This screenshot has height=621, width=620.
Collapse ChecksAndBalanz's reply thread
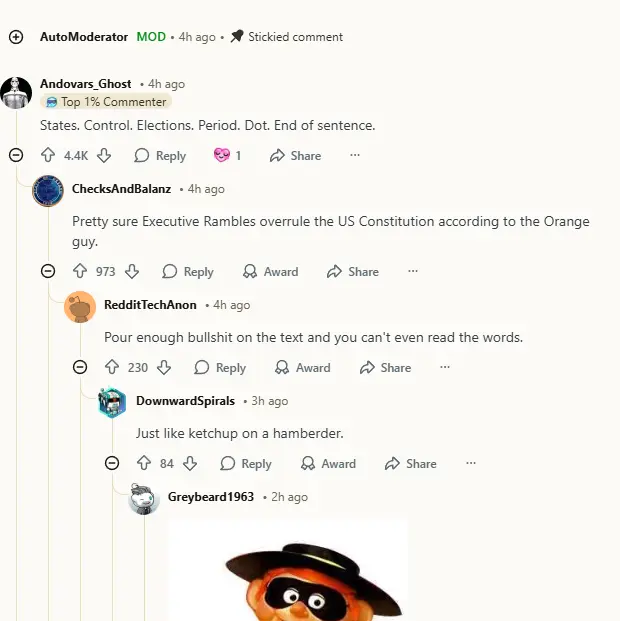[x=48, y=271]
